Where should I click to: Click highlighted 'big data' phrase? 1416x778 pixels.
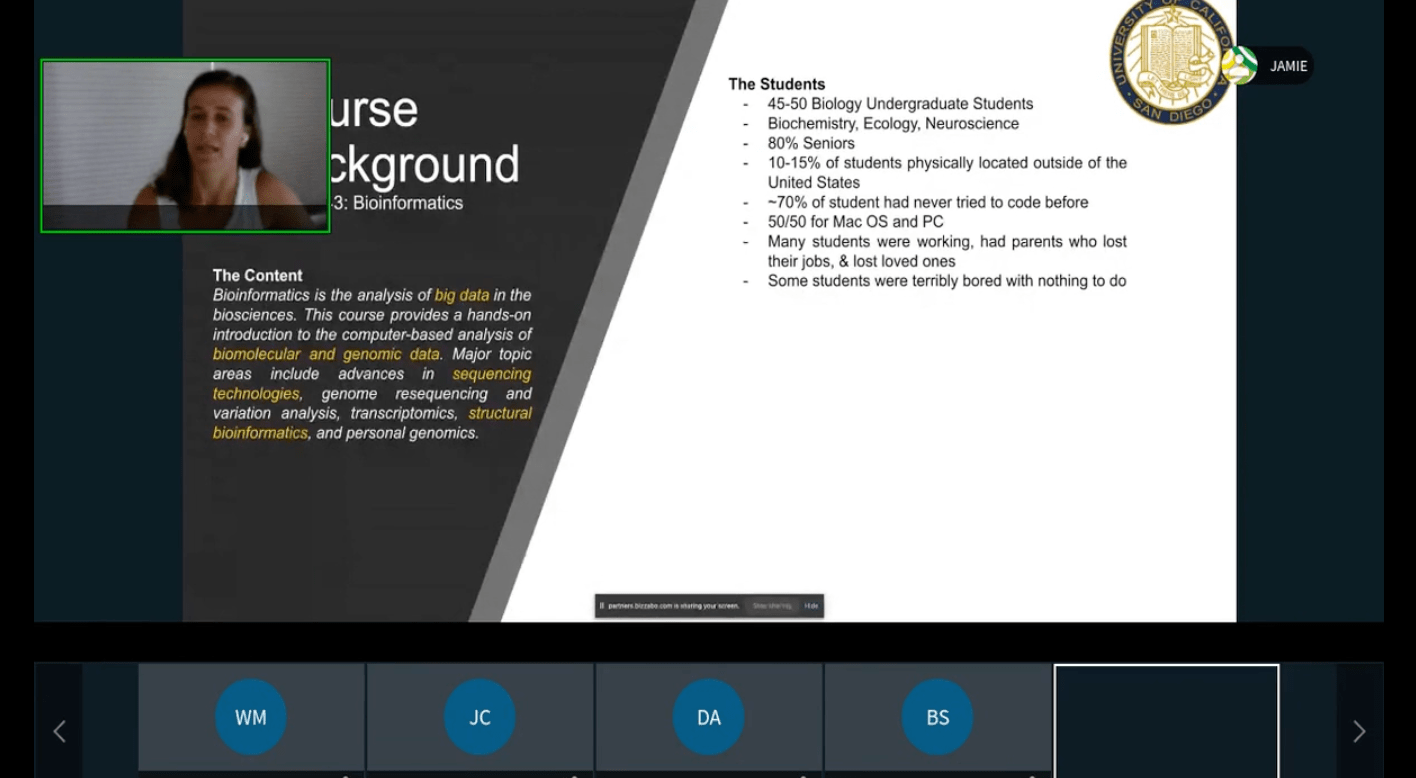point(462,295)
